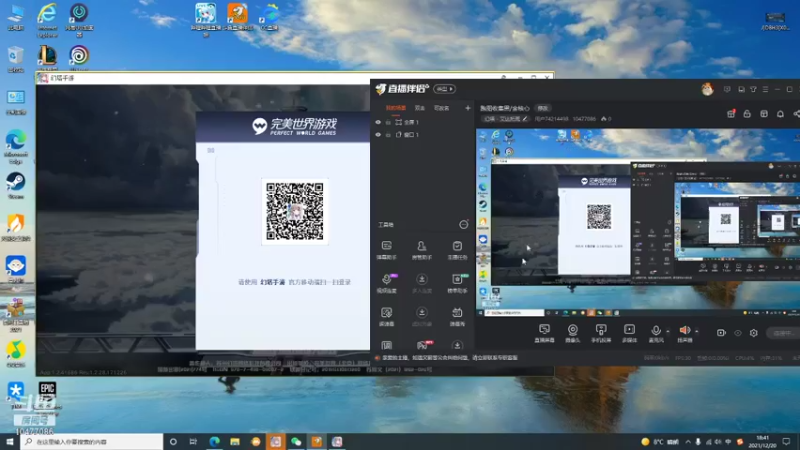Screen dimensions: 800x450
Task: Open Microsoft Edge from the taskbar
Action: (214, 442)
